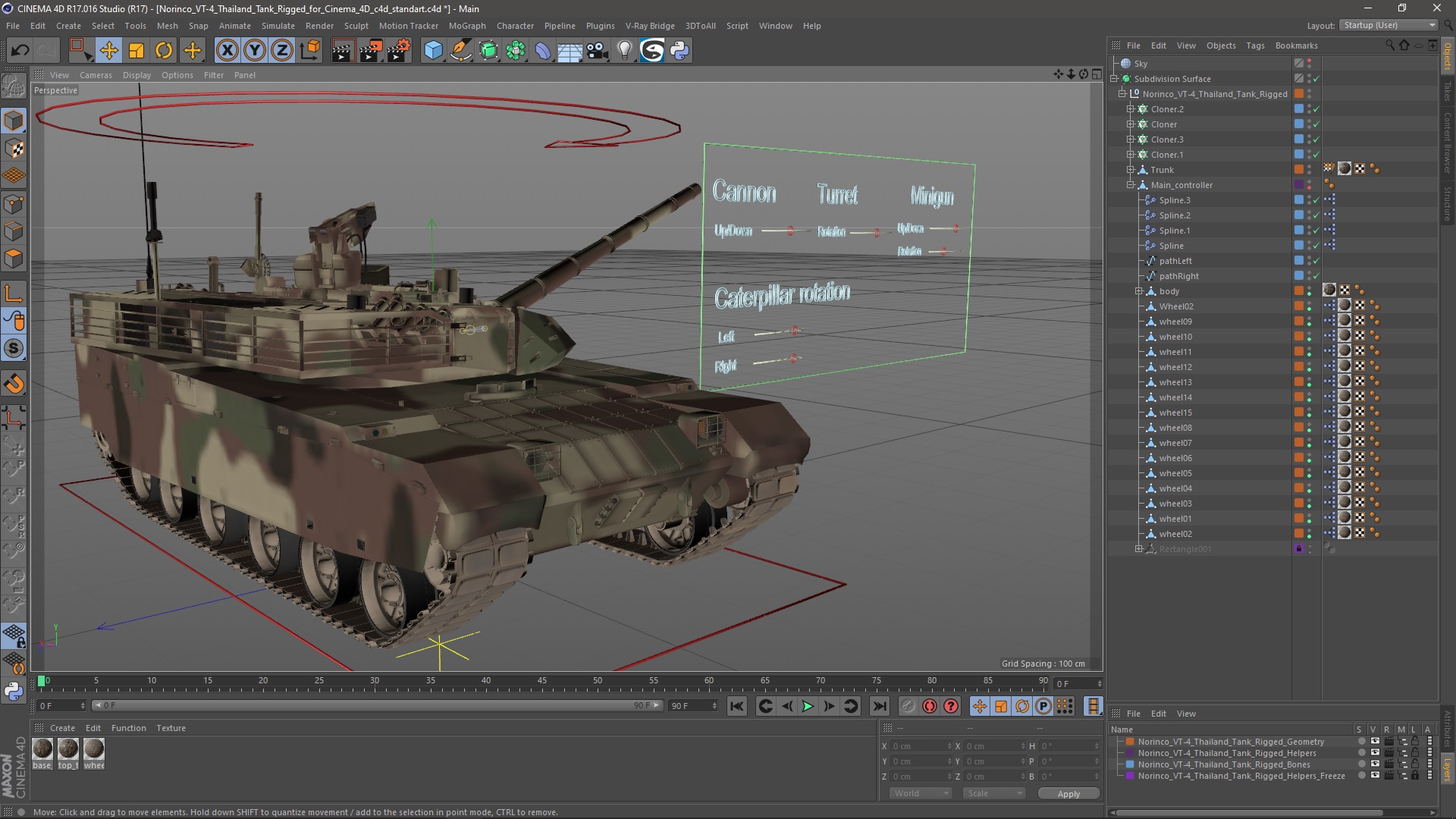1456x819 pixels.
Task: Select the Move tool in toolbar
Action: coord(108,51)
